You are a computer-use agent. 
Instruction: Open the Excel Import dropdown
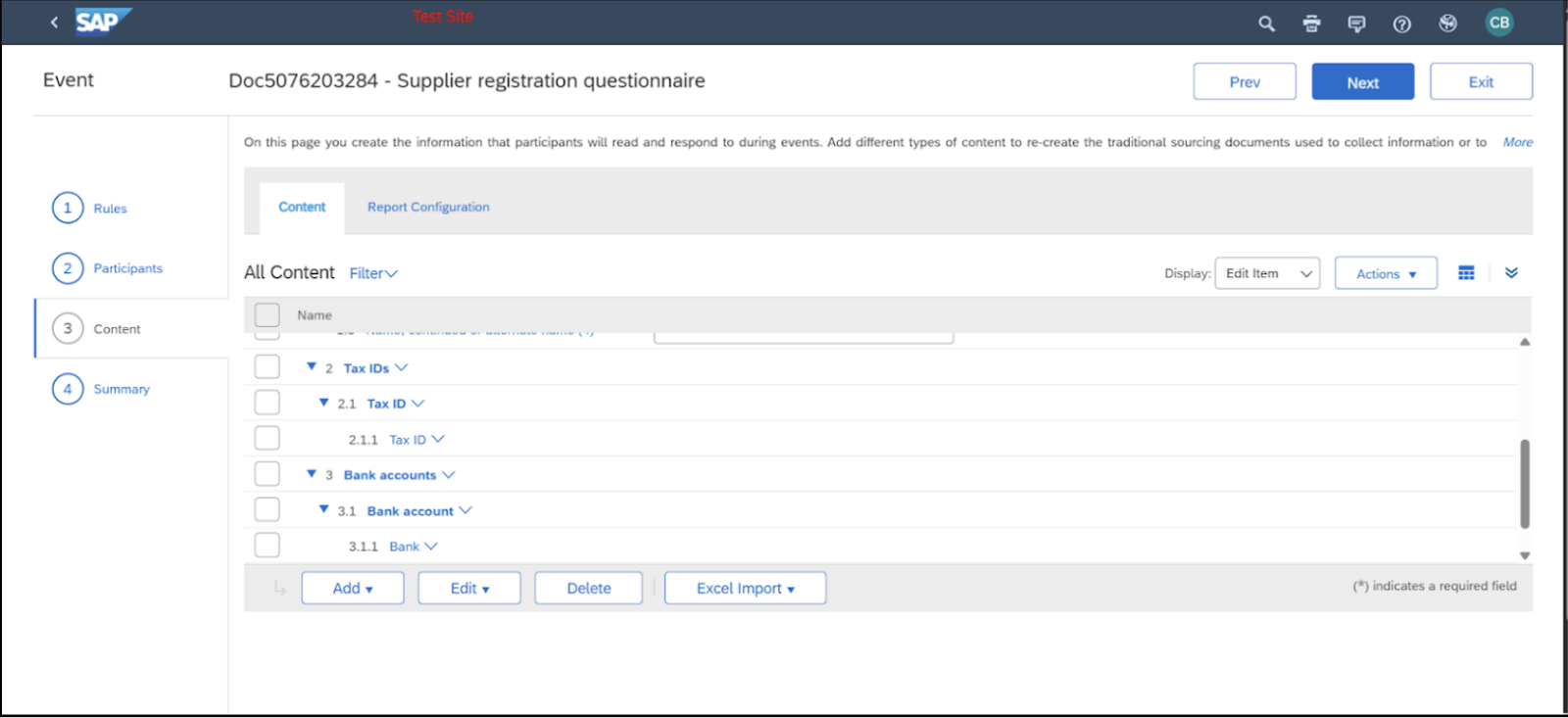tap(745, 588)
